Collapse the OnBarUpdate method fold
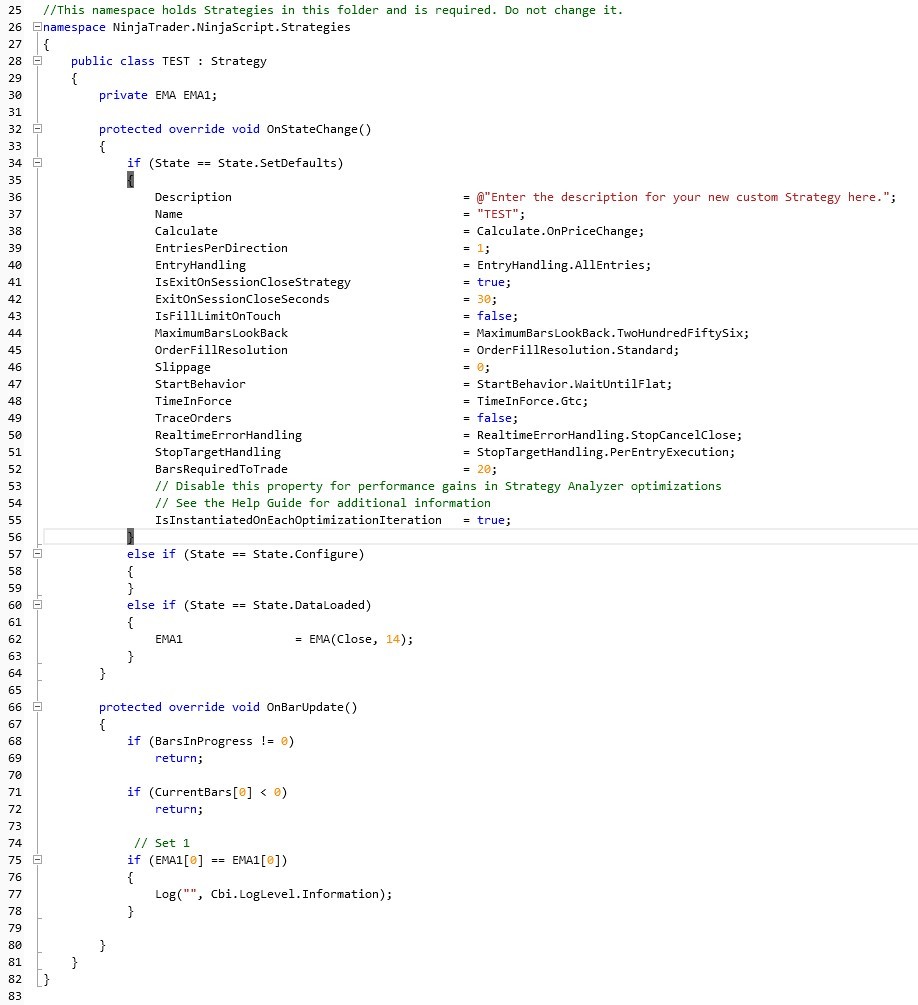 click(37, 707)
